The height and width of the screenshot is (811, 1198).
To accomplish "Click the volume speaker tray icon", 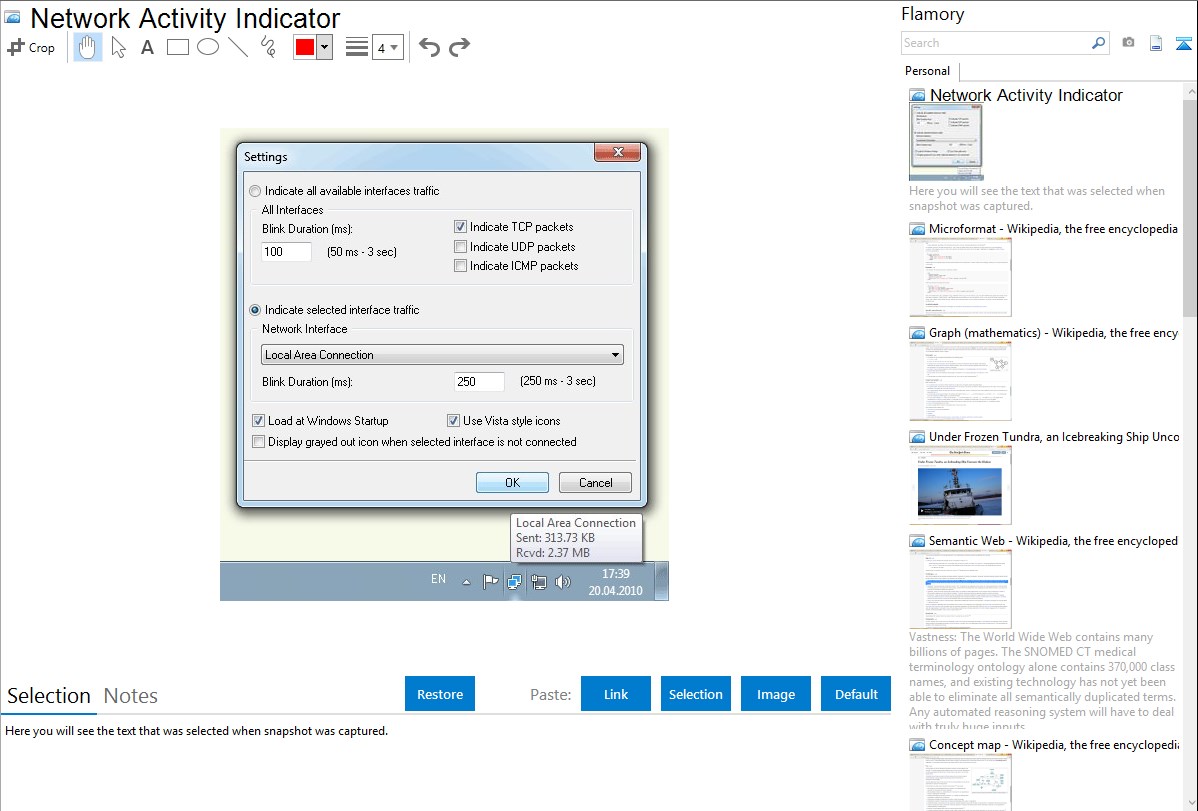I will (563, 582).
